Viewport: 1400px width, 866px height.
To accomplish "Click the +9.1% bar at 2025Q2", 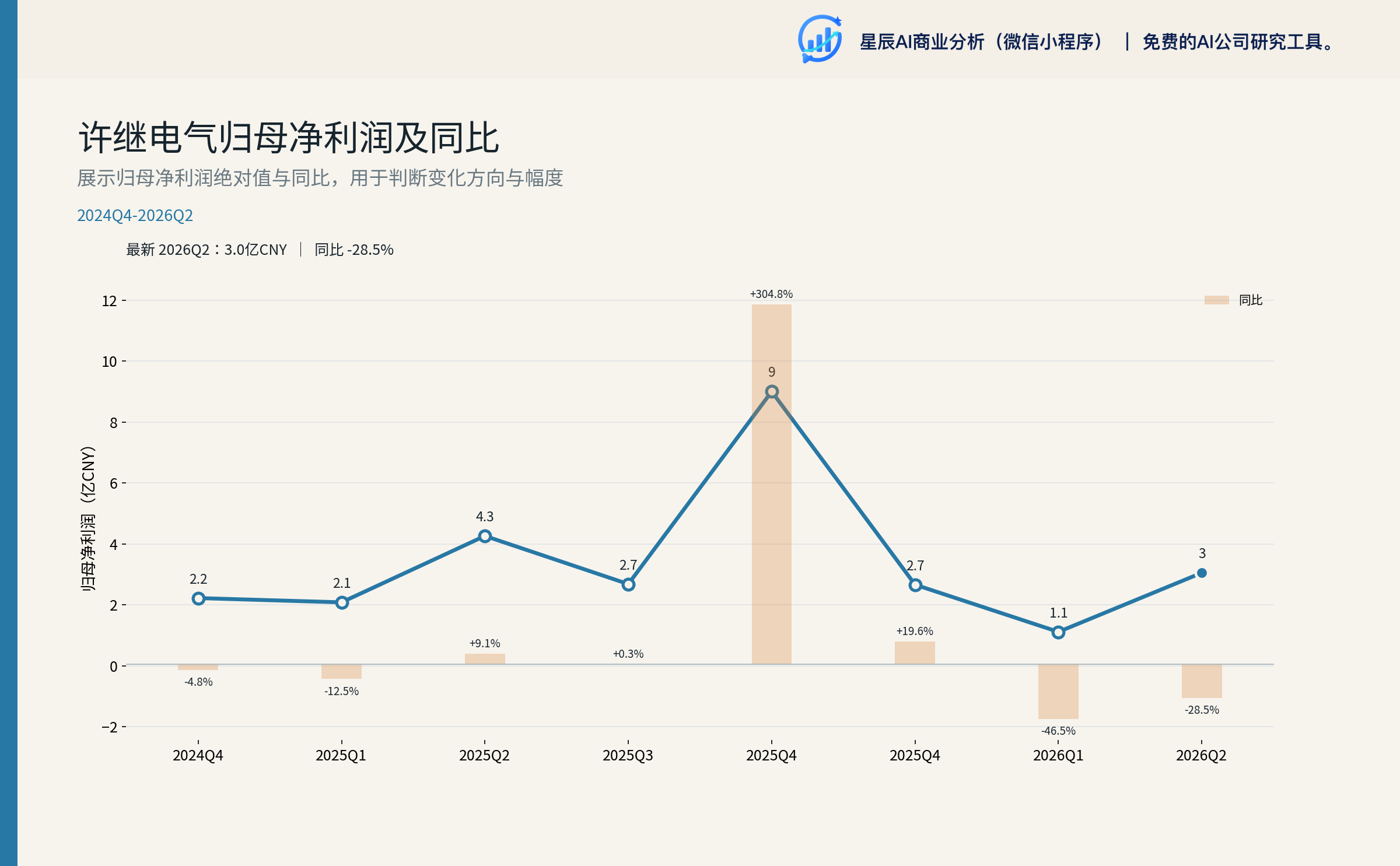I will pyautogui.click(x=485, y=659).
